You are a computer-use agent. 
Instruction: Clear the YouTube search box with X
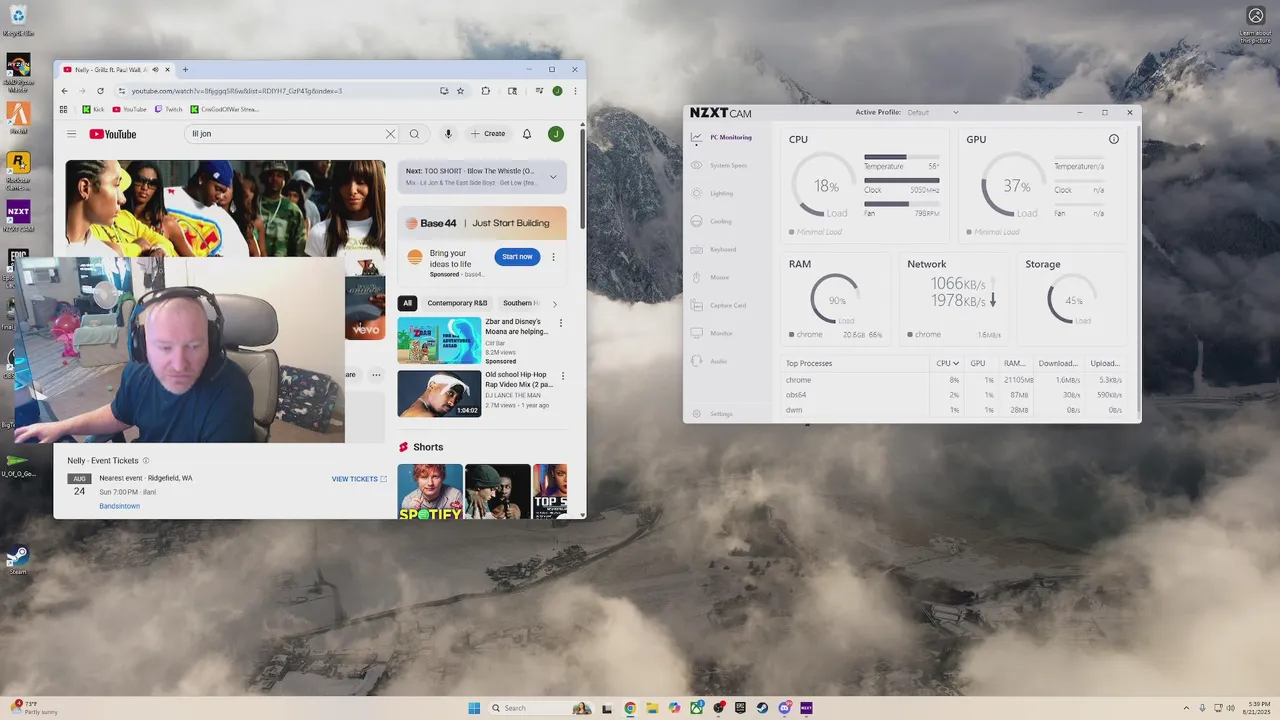coord(391,134)
